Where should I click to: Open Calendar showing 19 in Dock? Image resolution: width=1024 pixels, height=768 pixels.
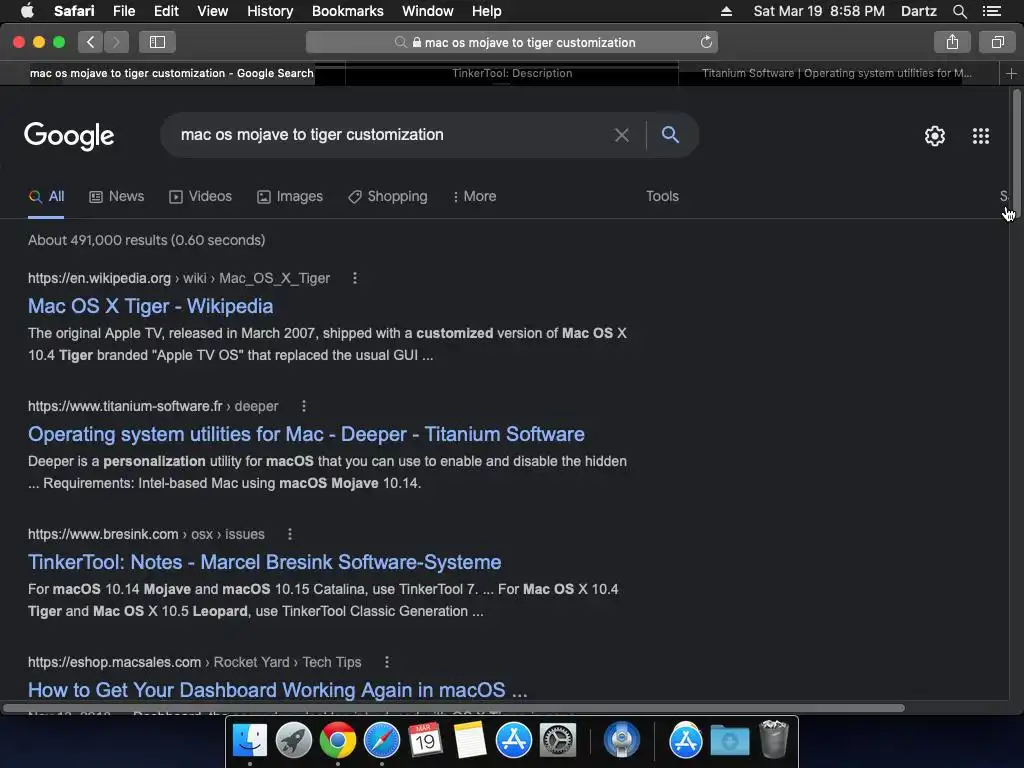(425, 741)
